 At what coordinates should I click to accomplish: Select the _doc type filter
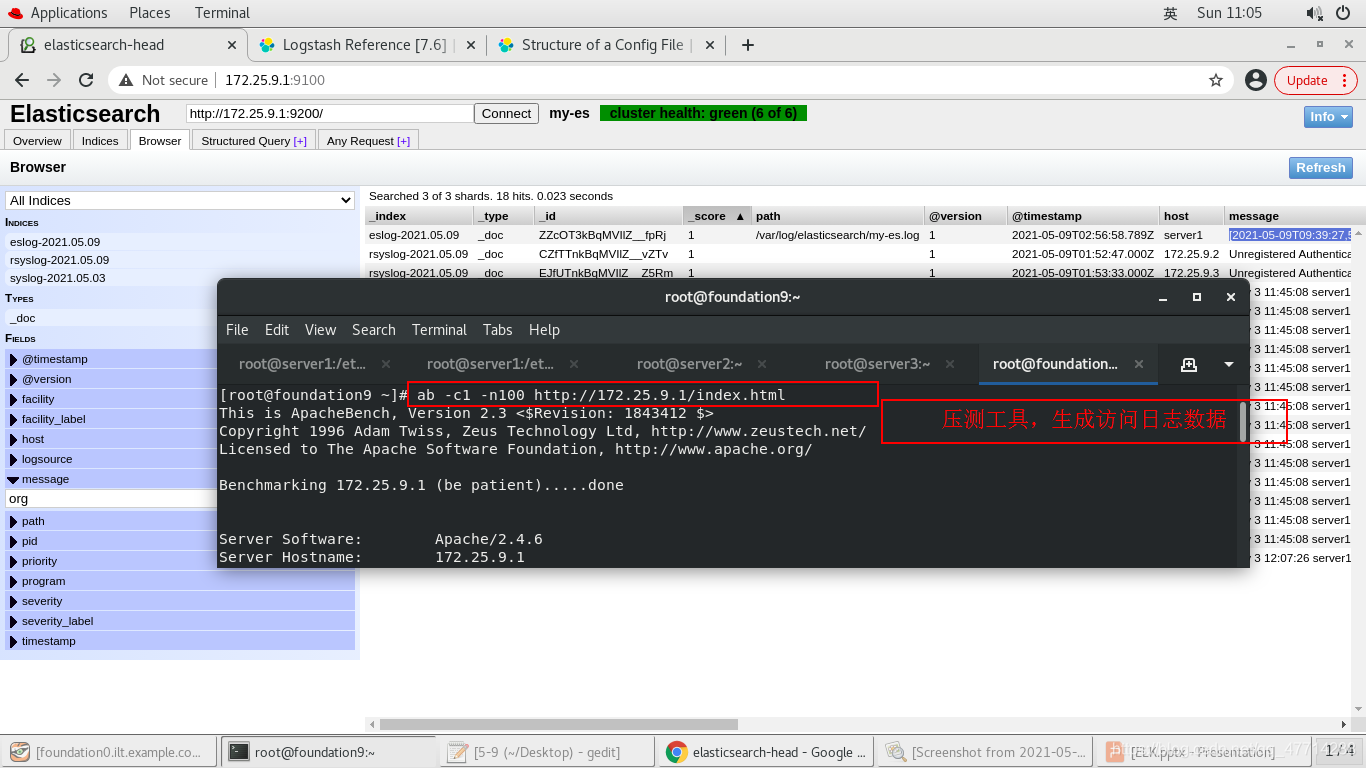pyautogui.click(x=180, y=318)
